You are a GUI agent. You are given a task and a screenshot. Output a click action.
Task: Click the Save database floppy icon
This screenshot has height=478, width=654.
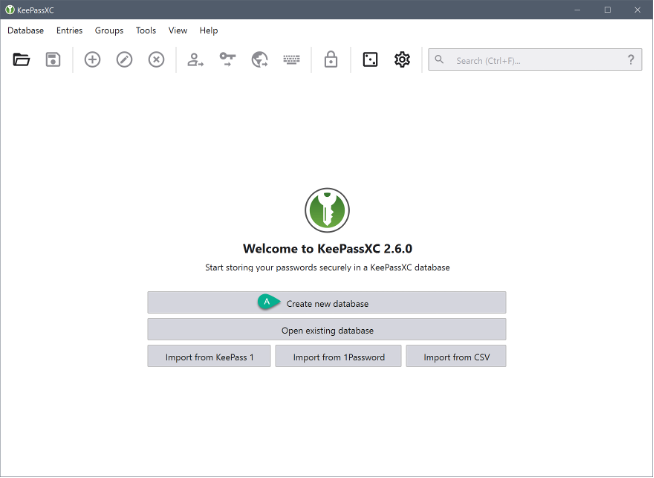53,60
